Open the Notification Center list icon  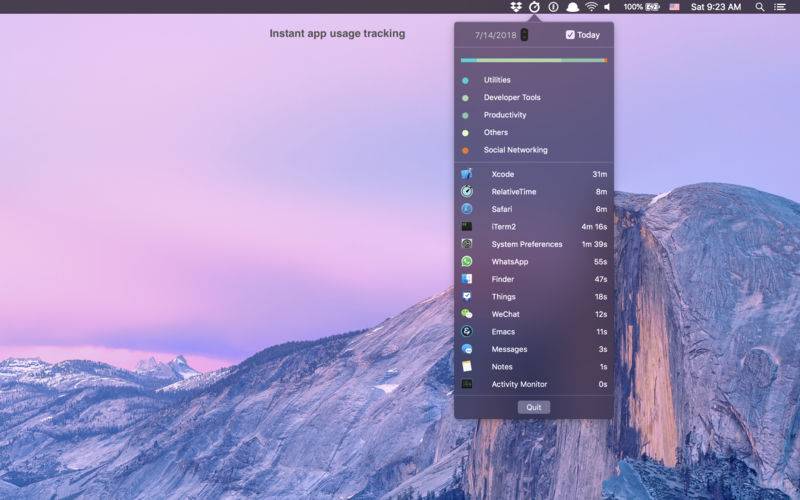click(780, 7)
